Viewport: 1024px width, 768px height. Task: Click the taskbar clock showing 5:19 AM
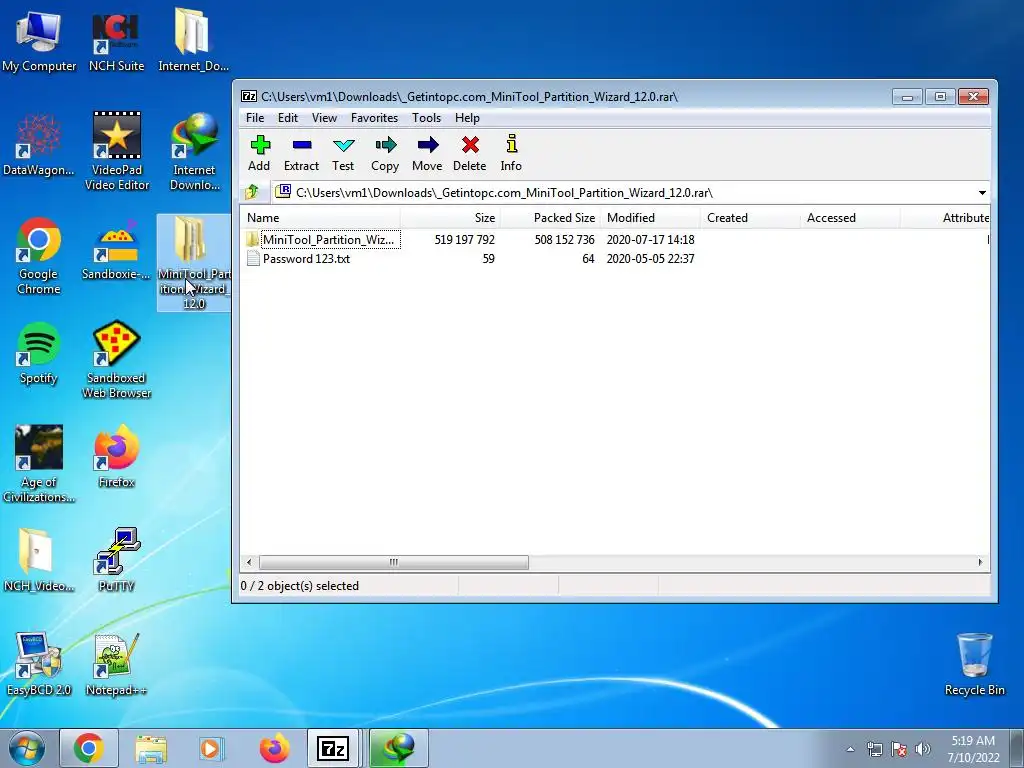pos(973,749)
